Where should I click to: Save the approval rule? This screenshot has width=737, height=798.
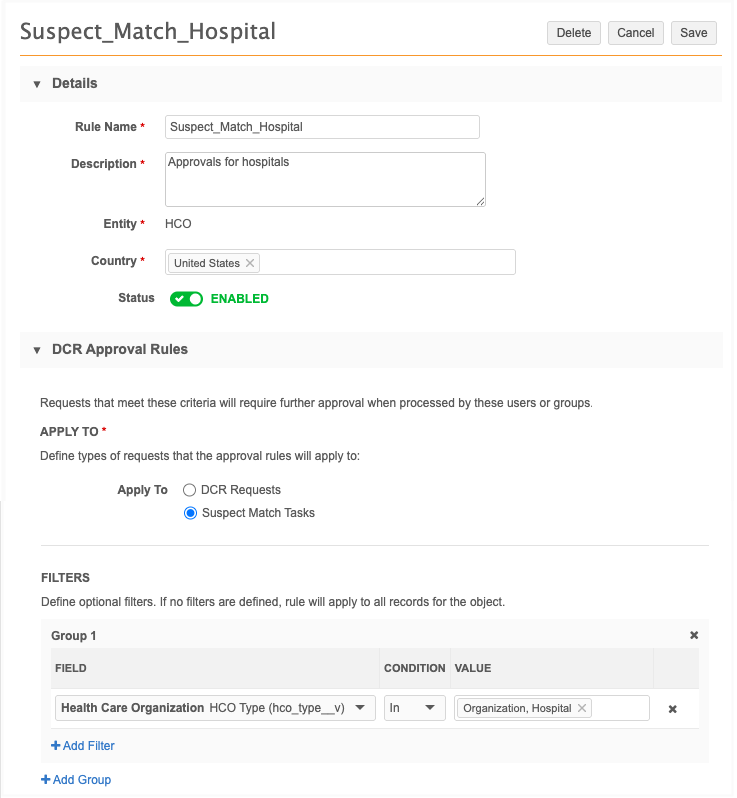[693, 33]
